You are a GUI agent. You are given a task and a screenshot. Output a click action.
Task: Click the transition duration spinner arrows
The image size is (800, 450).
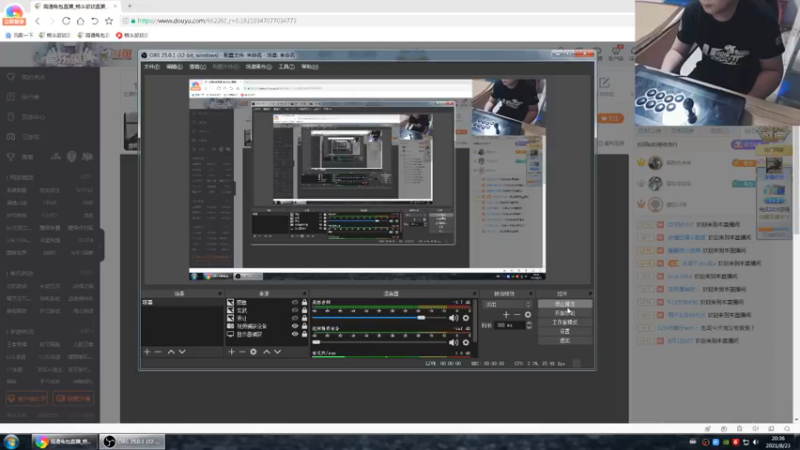529,325
